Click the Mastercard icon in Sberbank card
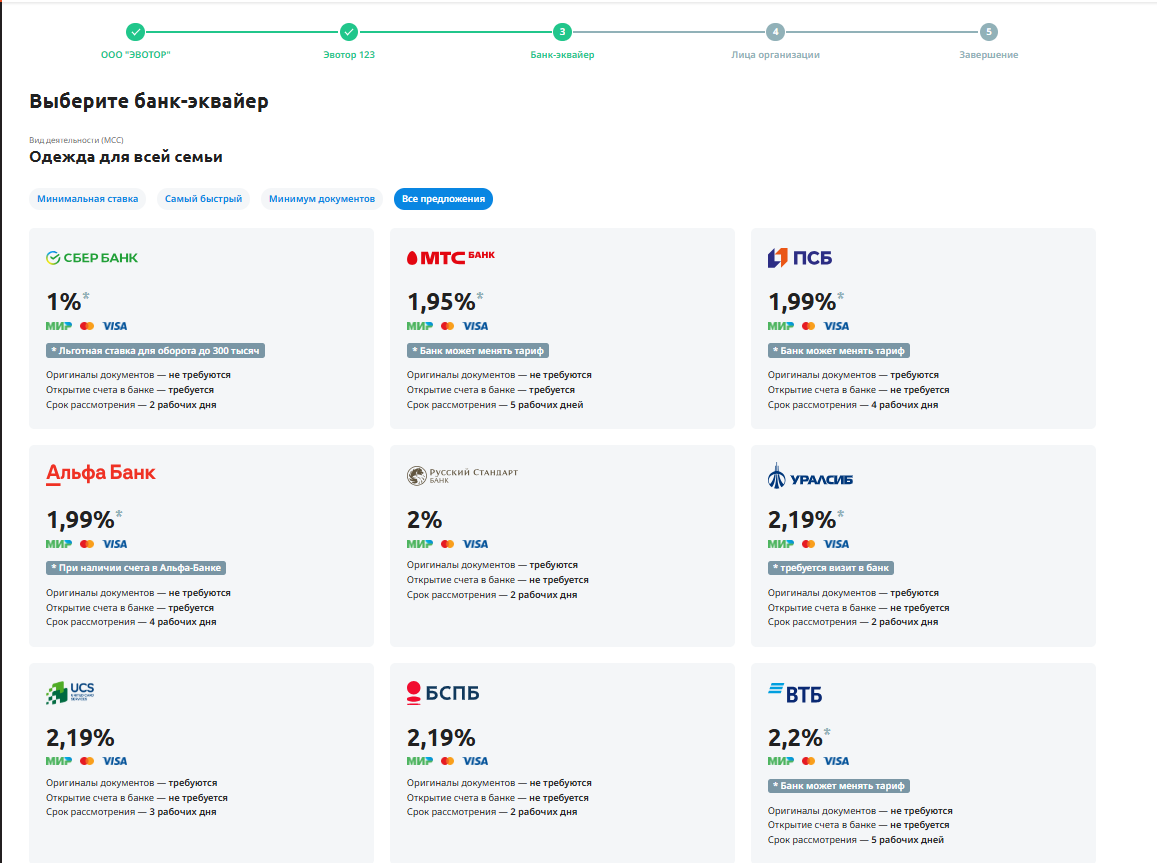 tap(87, 326)
